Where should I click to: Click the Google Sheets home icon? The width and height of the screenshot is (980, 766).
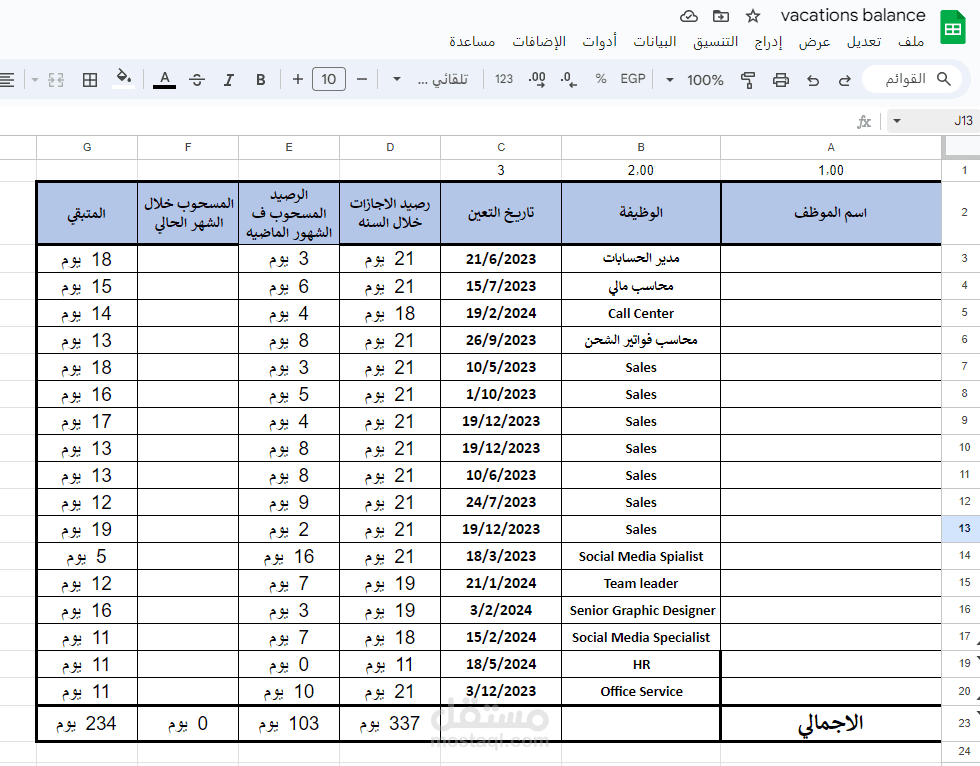[x=952, y=27]
